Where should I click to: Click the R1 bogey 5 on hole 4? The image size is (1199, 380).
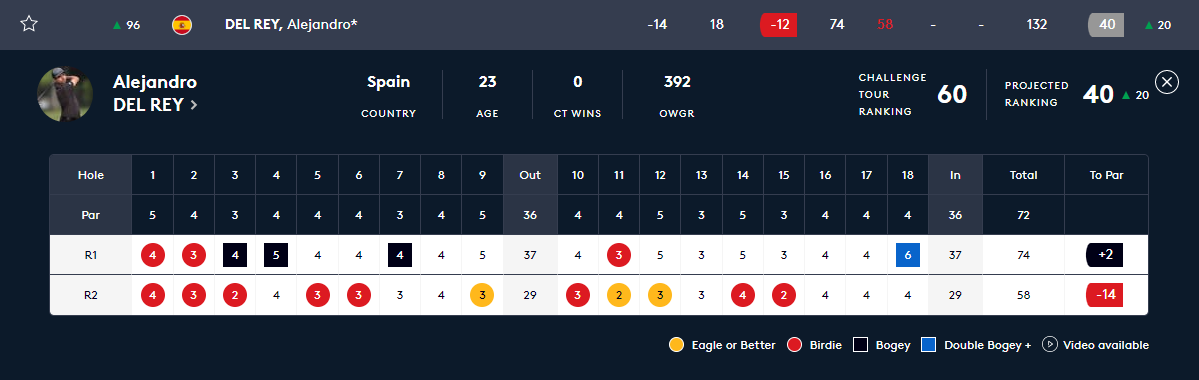(276, 255)
